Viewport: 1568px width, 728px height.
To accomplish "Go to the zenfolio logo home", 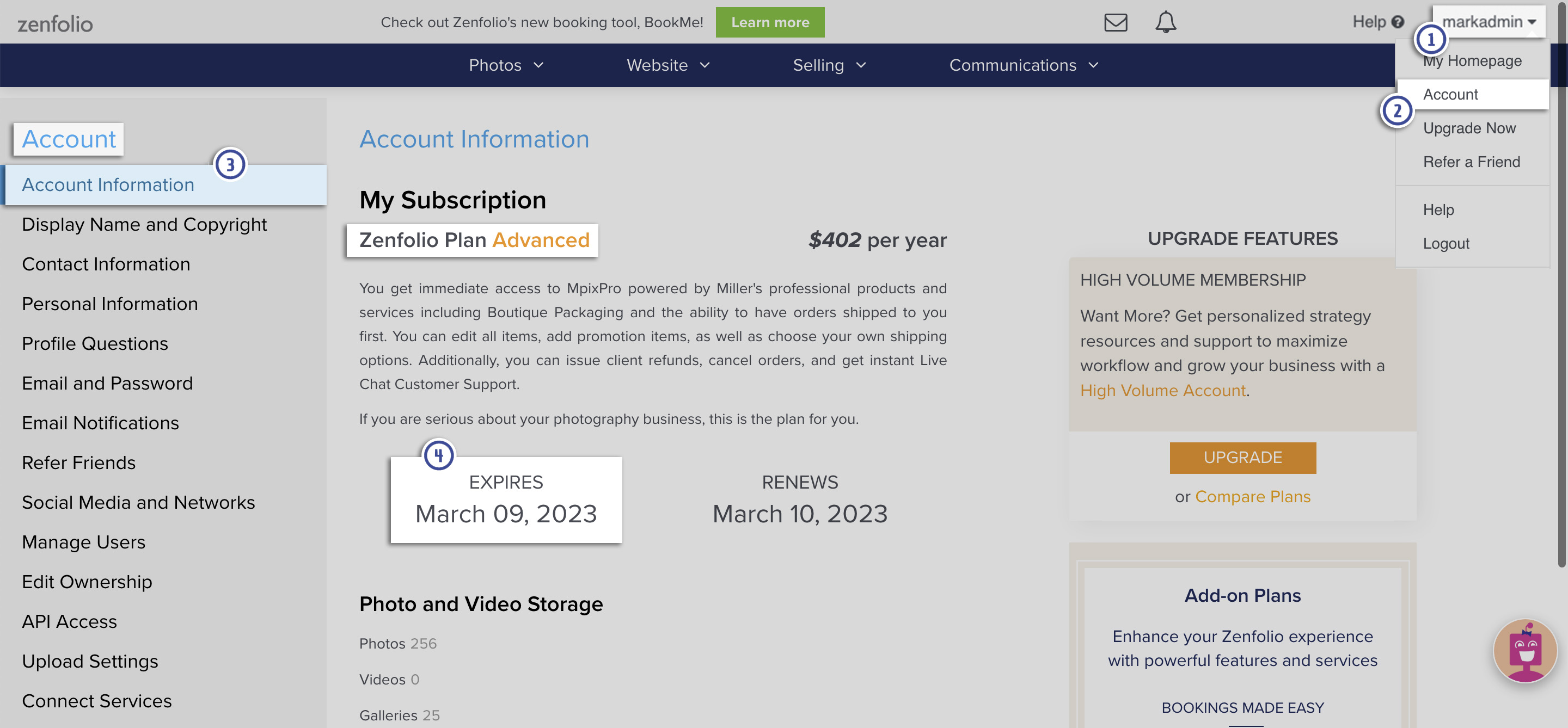I will [x=55, y=24].
